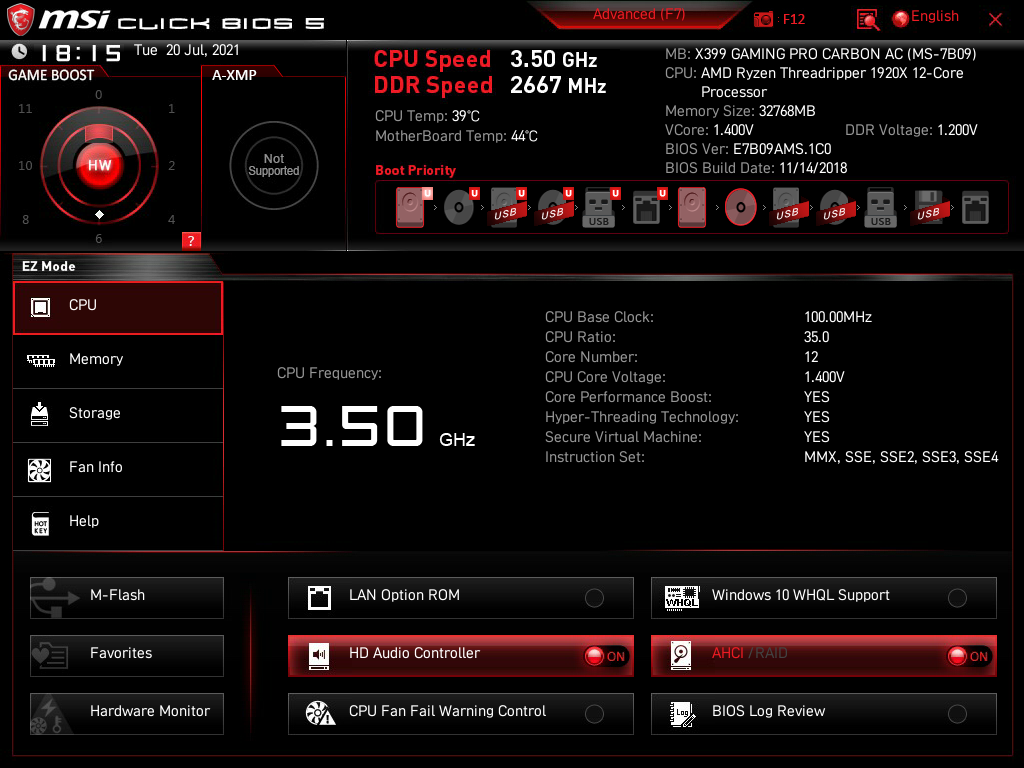Select the UEFI USB hard disk boot icon
The height and width of the screenshot is (768, 1024).
508,207
